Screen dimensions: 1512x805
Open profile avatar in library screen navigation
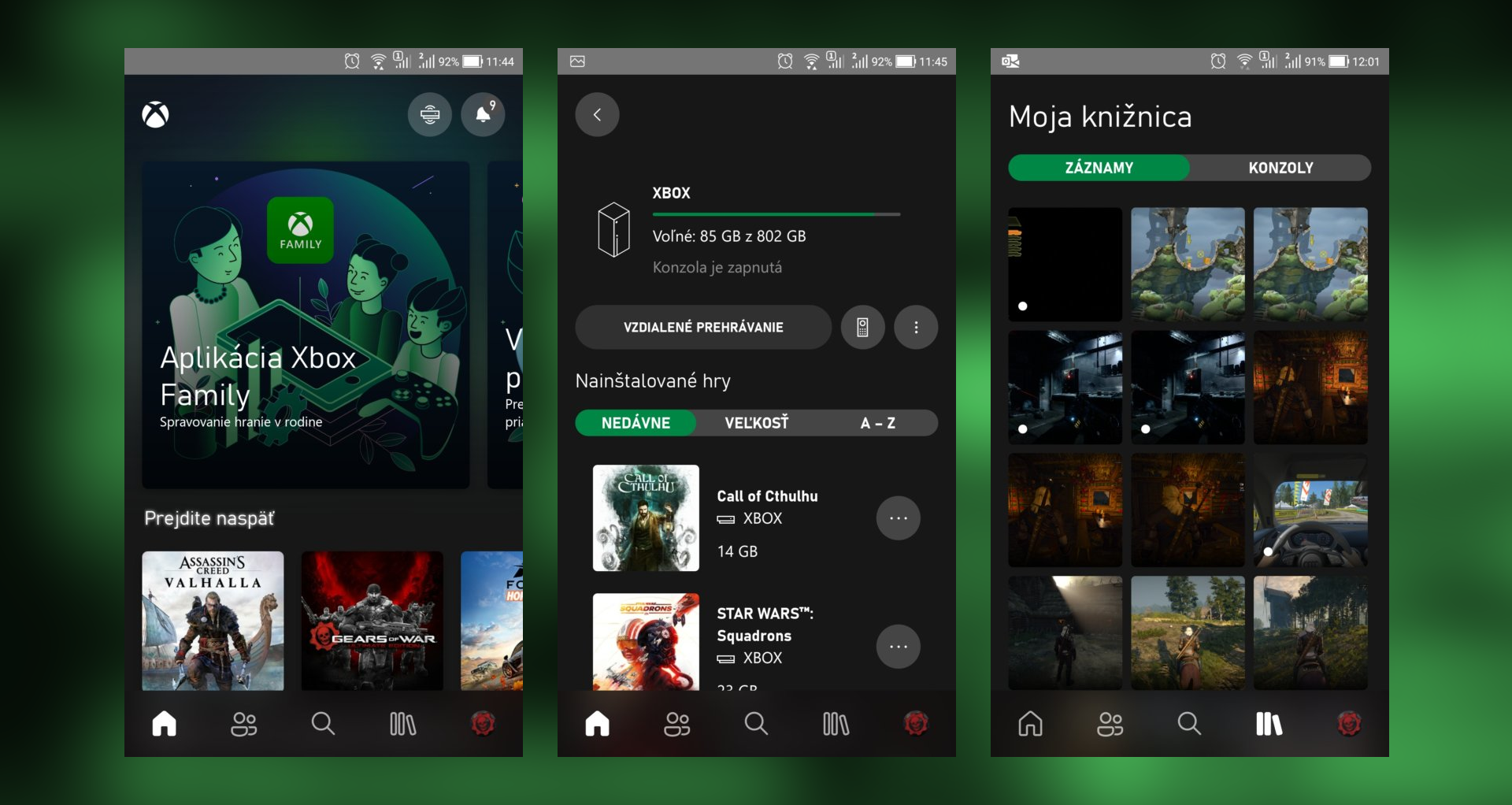[1349, 723]
